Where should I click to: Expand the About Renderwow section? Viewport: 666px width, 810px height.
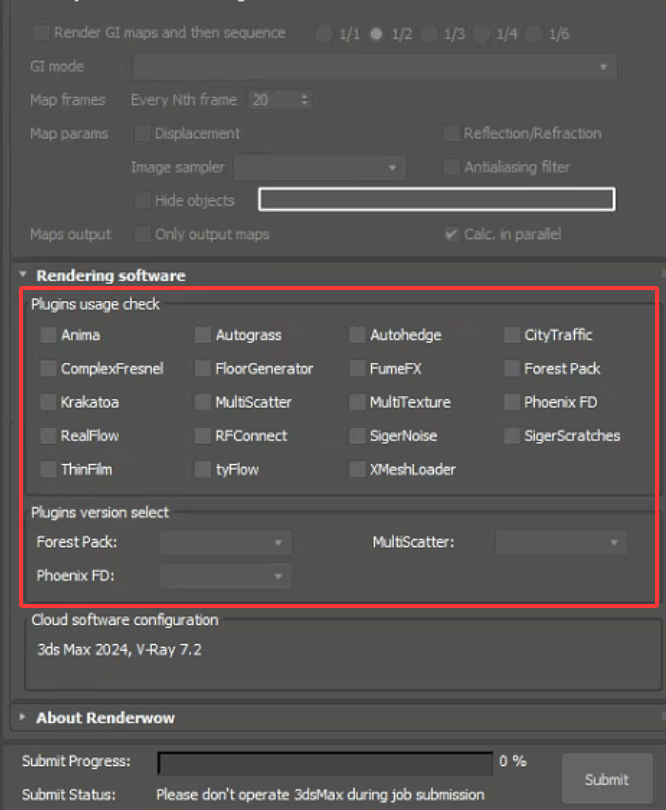coord(22,717)
